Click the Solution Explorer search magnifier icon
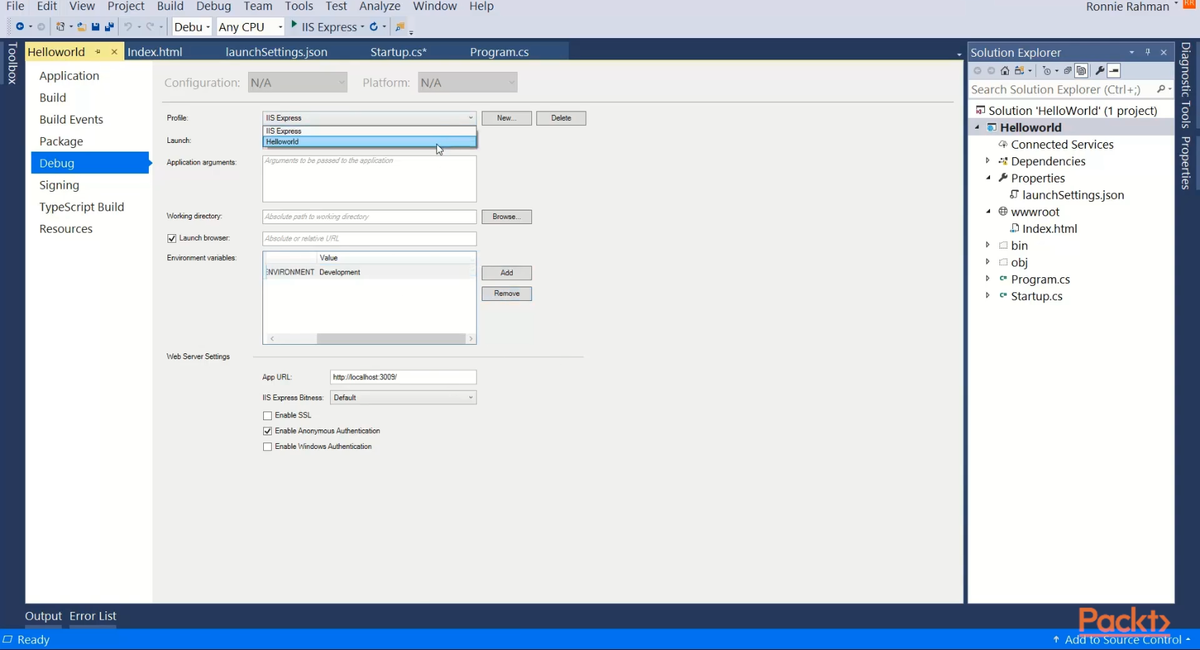 1160,89
